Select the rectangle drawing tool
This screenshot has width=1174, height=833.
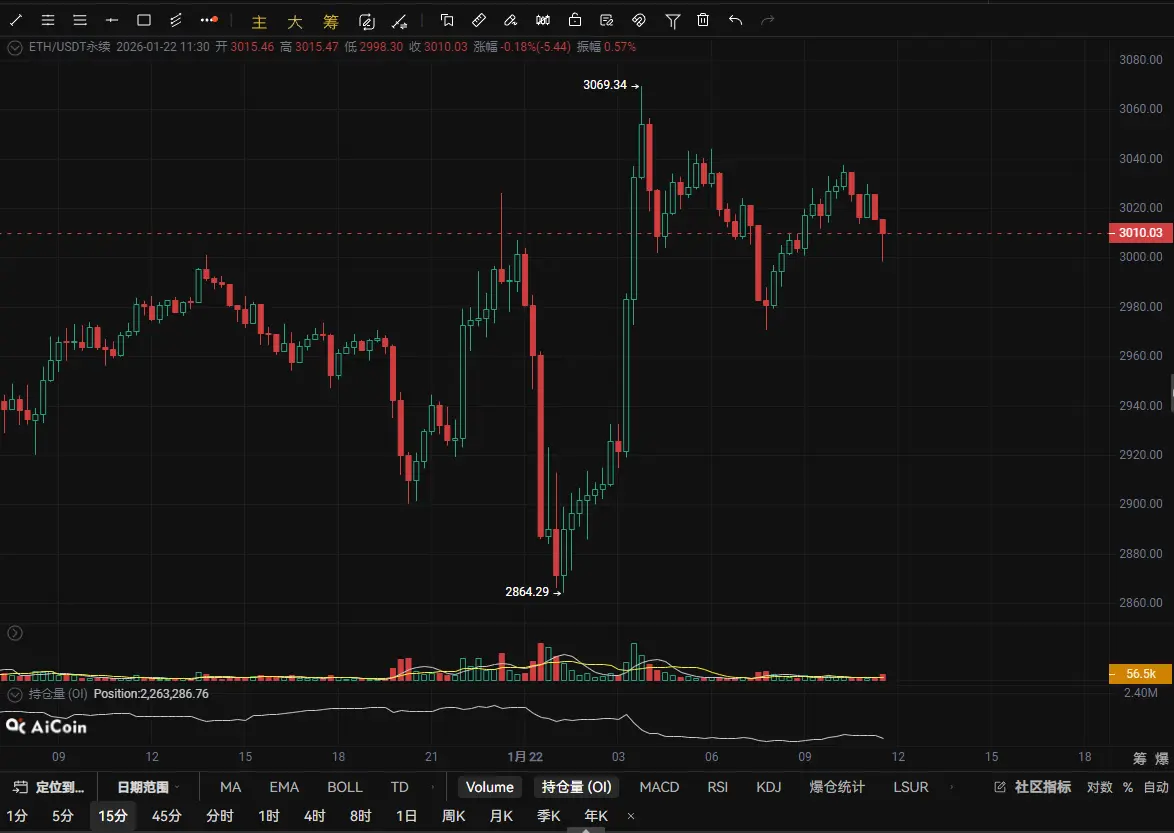pyautogui.click(x=144, y=20)
